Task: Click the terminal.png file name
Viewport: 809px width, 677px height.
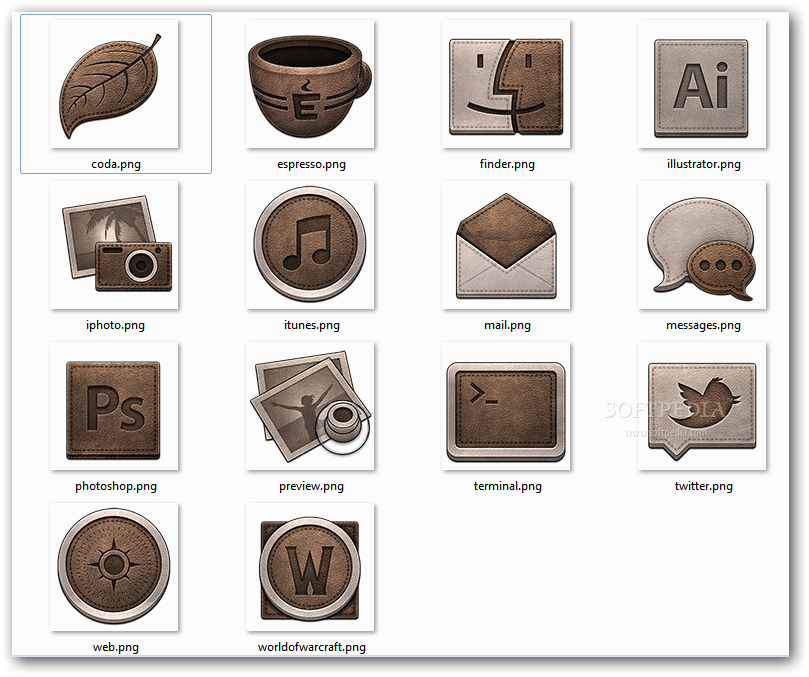Action: [x=508, y=487]
